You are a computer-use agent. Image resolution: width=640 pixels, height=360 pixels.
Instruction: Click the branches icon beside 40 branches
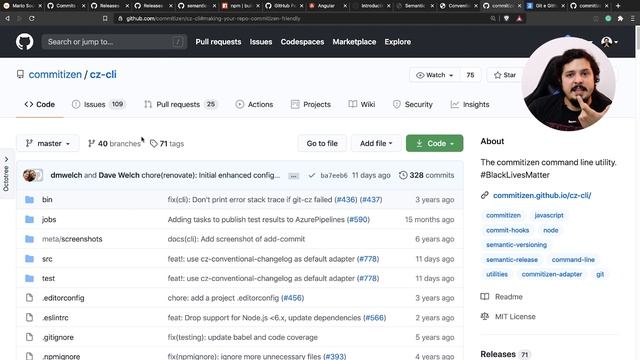[91, 143]
